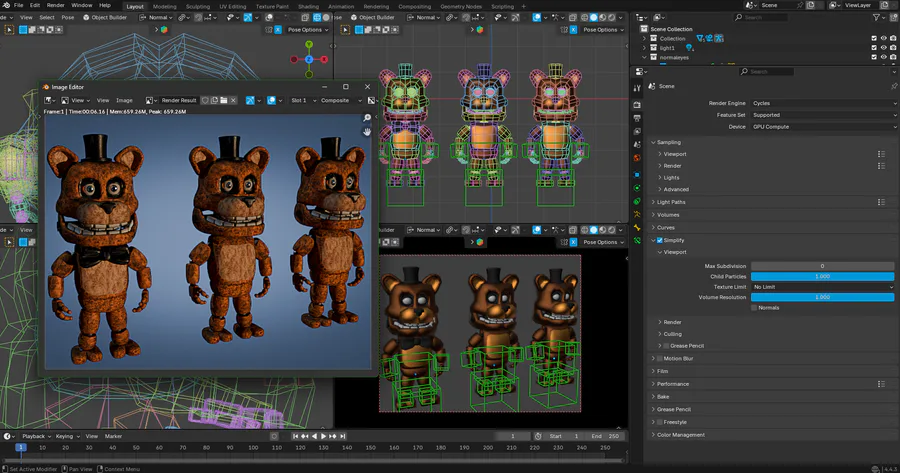Open the World properties tab icon
The width and height of the screenshot is (900, 473).
[x=637, y=158]
